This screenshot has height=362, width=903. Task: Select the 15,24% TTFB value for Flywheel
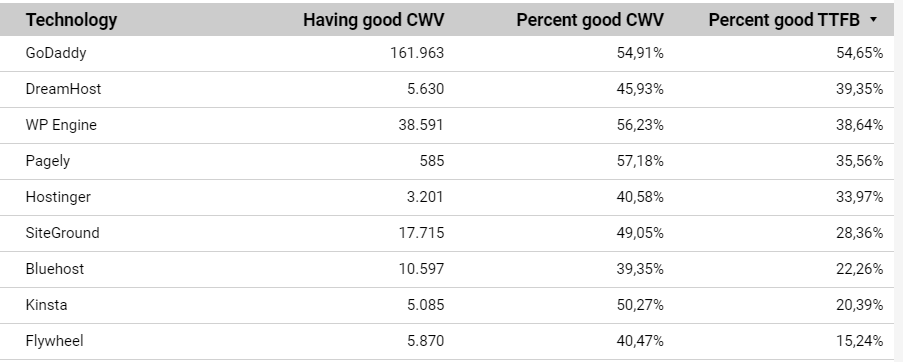[859, 341]
